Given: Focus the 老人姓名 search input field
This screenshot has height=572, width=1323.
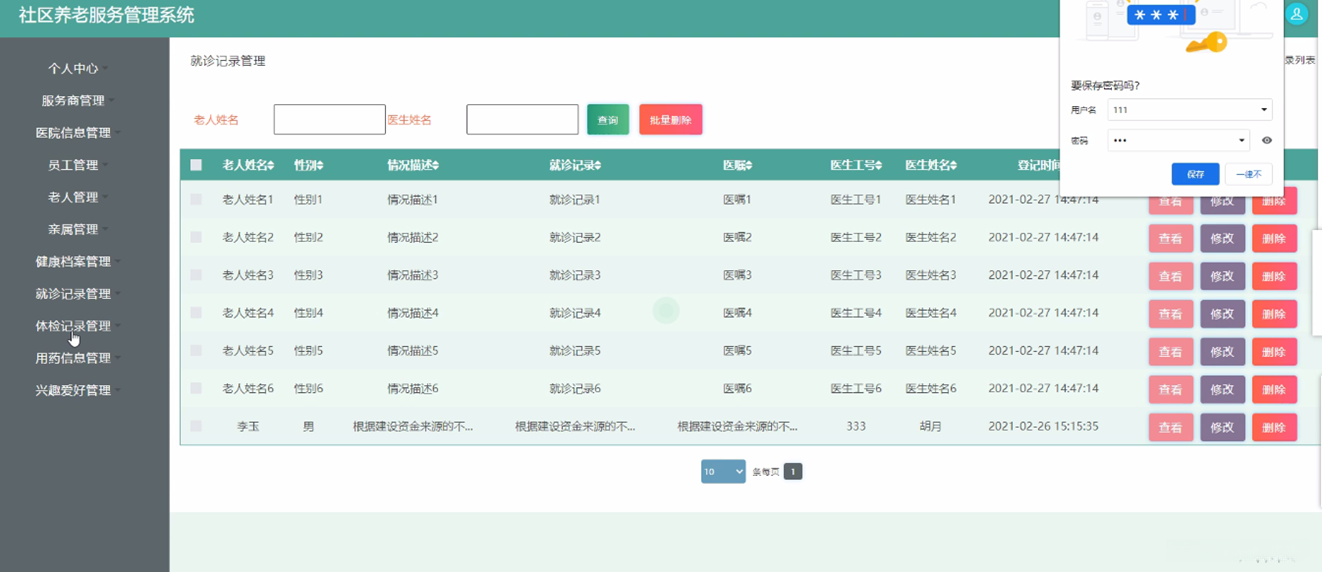Looking at the screenshot, I should (x=330, y=119).
